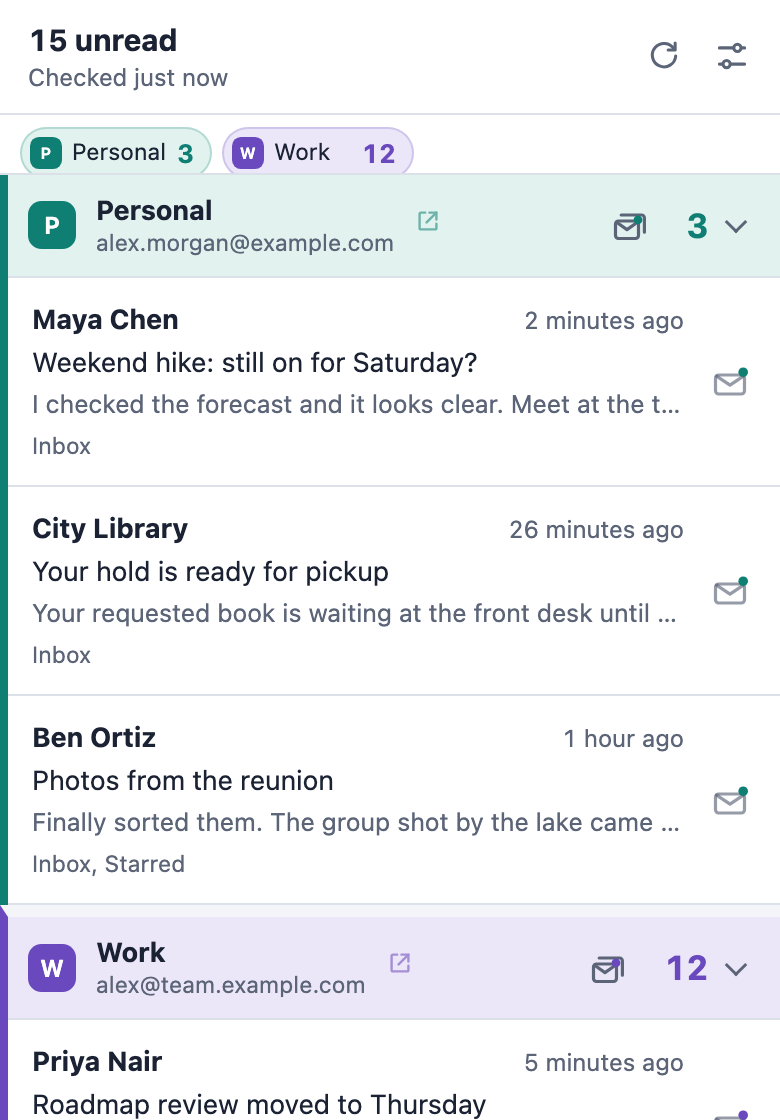The image size is (780, 1120).
Task: Mark Ben Ortiz message as read
Action: 731,801
